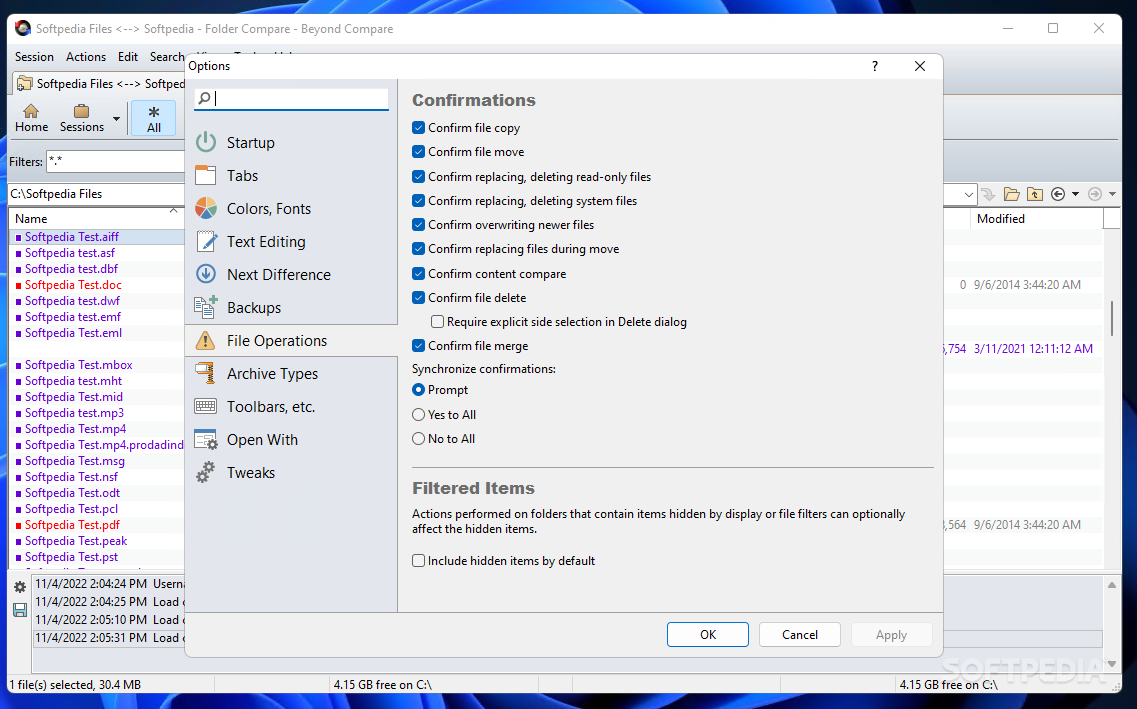Open Colors, Fonts options category

pyautogui.click(x=292, y=209)
